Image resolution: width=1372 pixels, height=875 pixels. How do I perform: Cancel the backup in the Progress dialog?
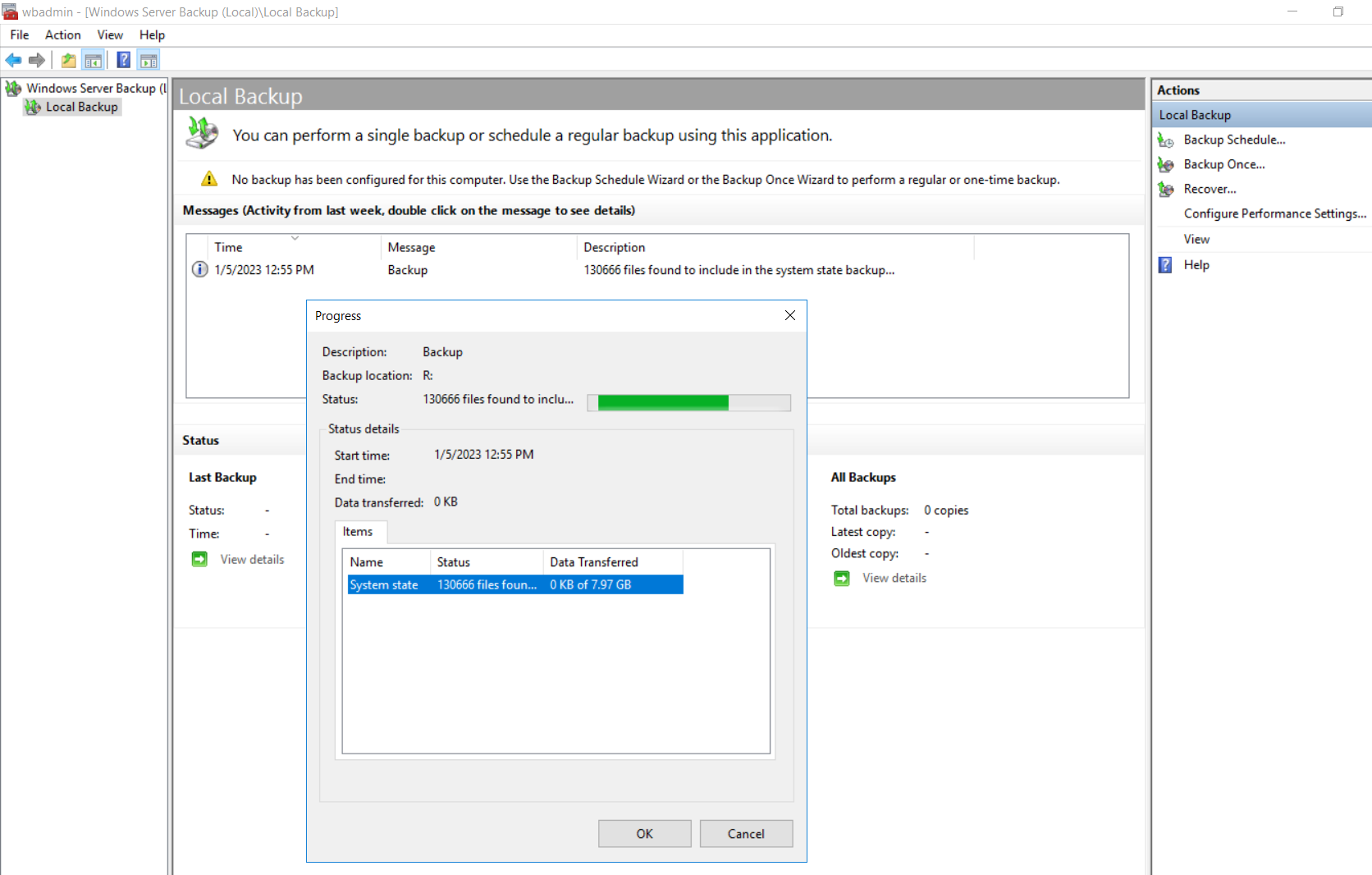745,833
